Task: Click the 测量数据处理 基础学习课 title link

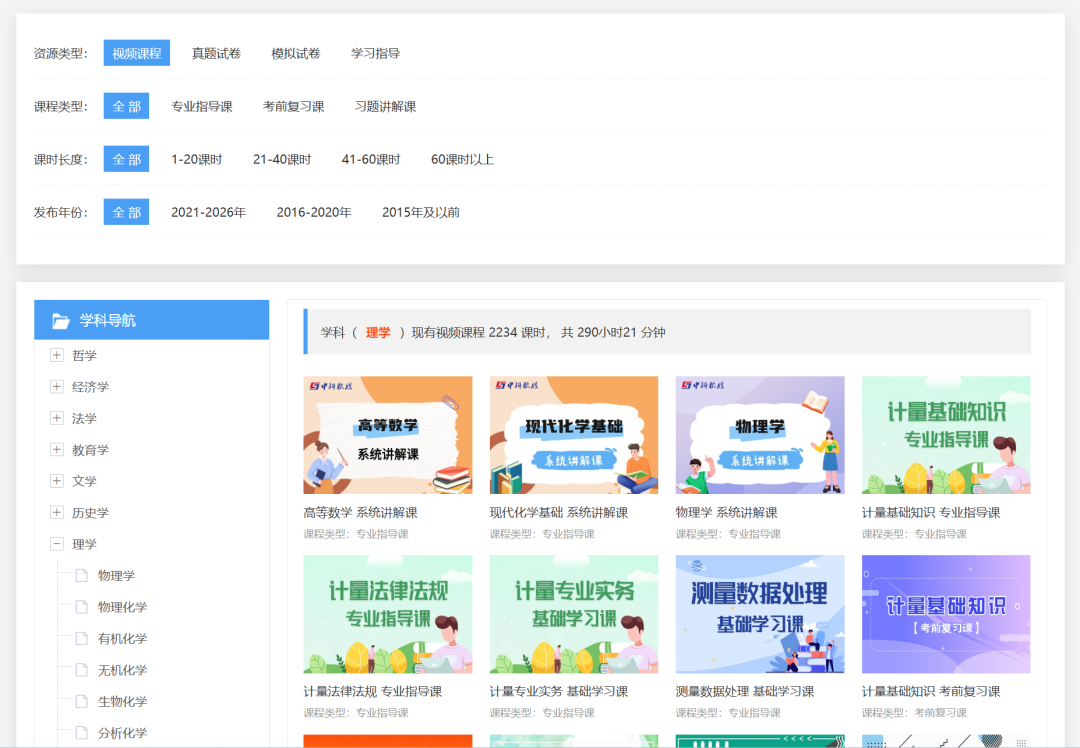Action: tap(745, 692)
